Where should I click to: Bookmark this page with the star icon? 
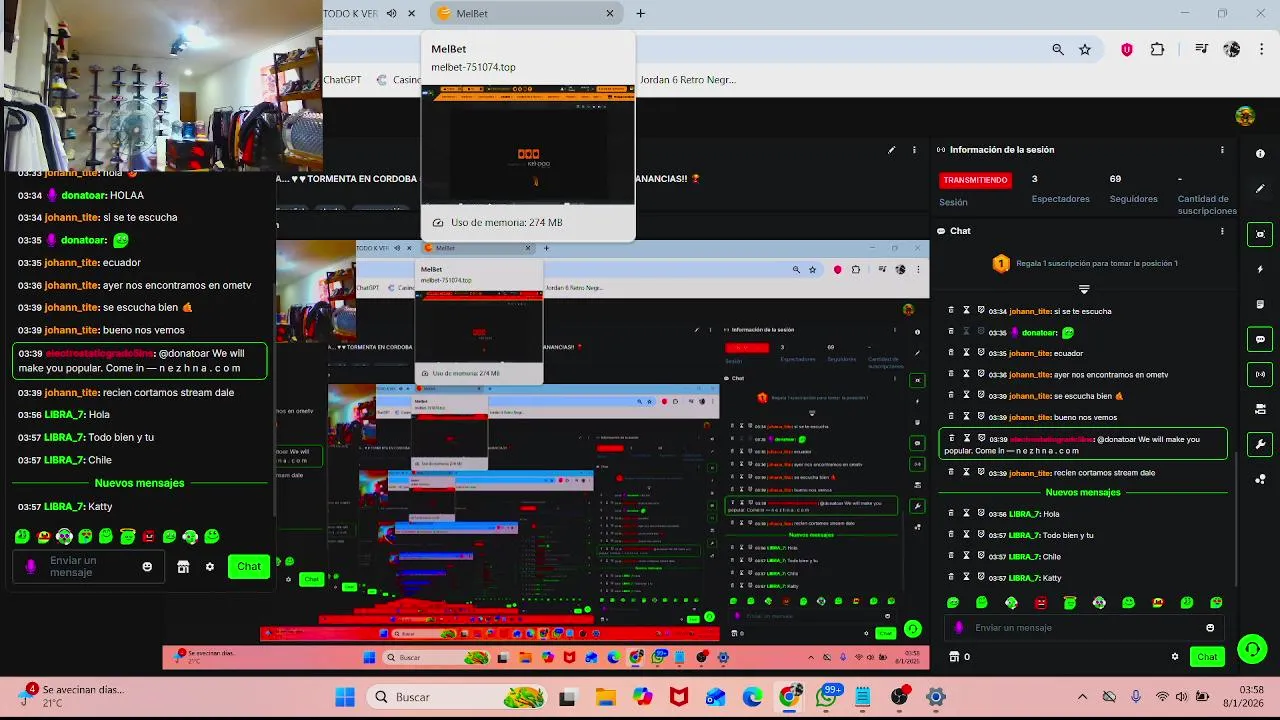(x=1085, y=49)
